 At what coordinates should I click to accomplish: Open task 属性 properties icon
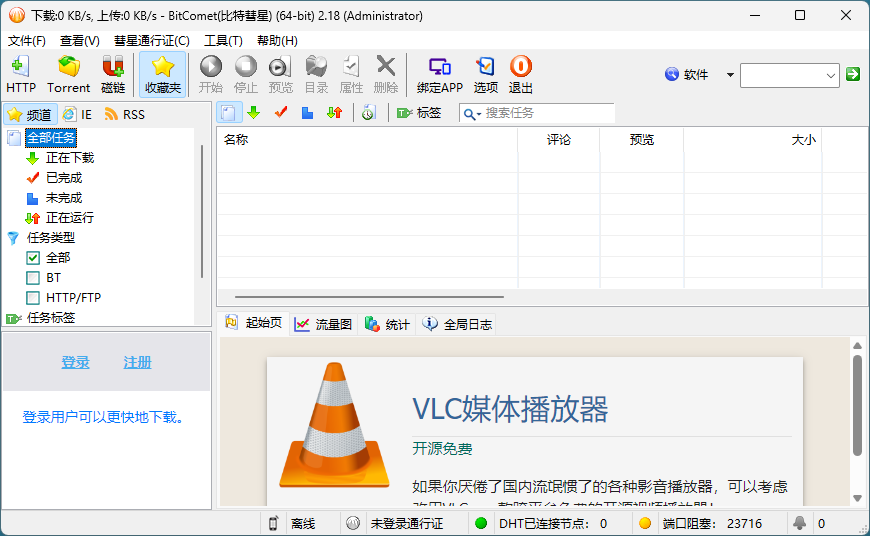[x=351, y=74]
